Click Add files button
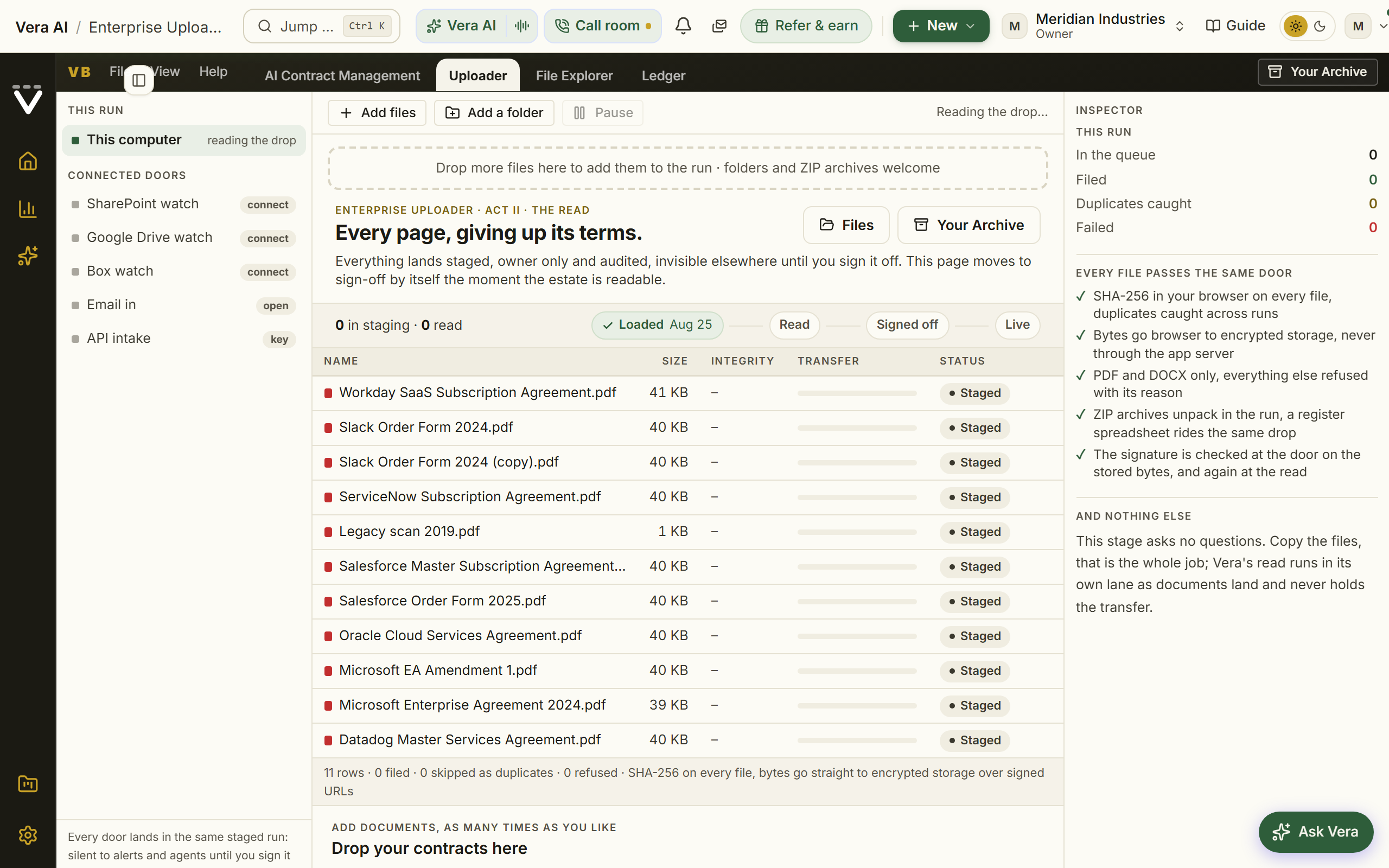This screenshot has height=868, width=1389. [377, 113]
